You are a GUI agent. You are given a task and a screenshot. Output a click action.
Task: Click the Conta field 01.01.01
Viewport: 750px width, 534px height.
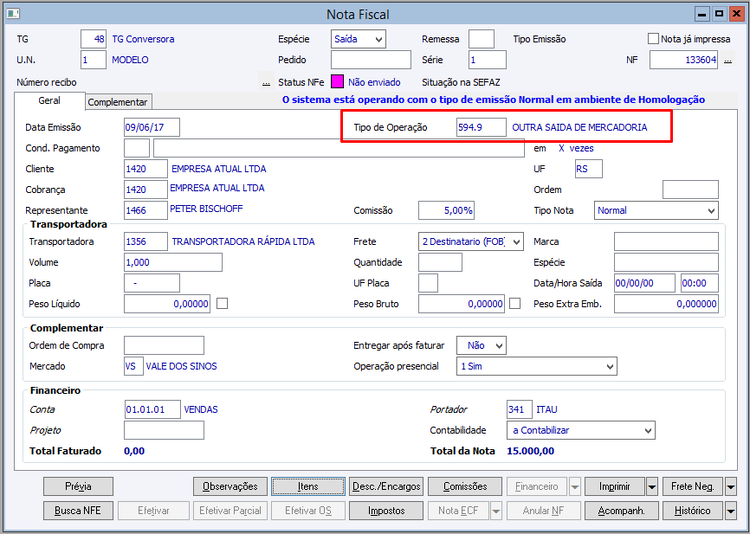click(153, 410)
